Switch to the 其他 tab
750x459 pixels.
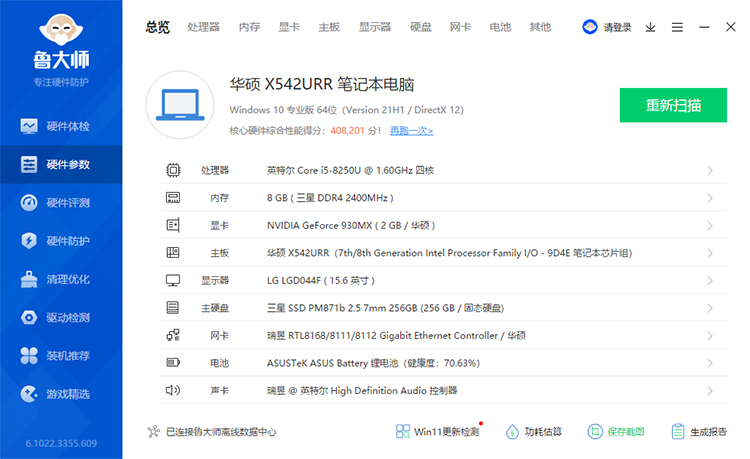(540, 27)
